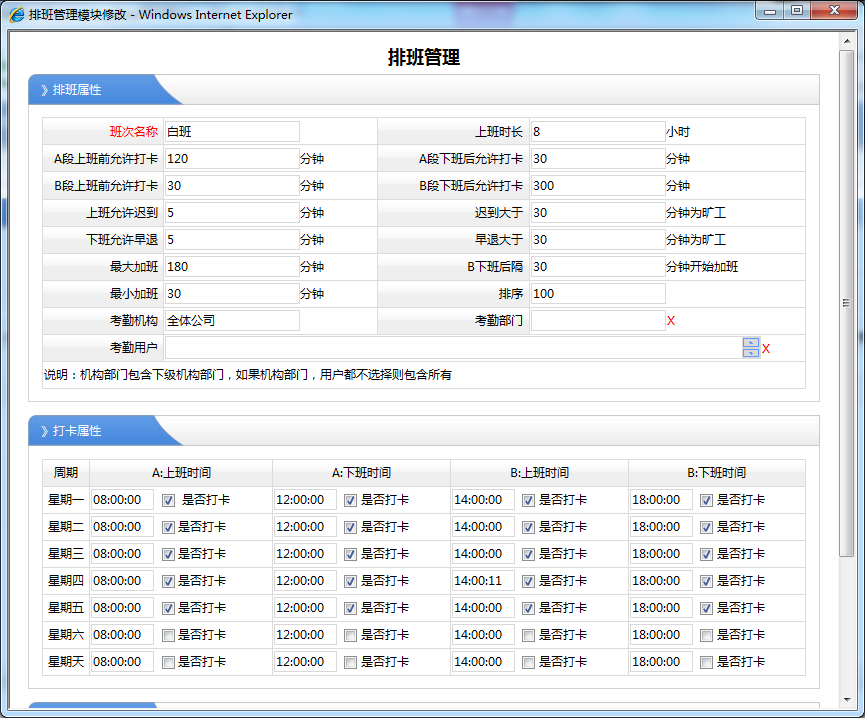865x718 pixels.
Task: Uncheck 星期四 B:上班时间 是否打卡 checkbox
Action: pyautogui.click(x=528, y=581)
